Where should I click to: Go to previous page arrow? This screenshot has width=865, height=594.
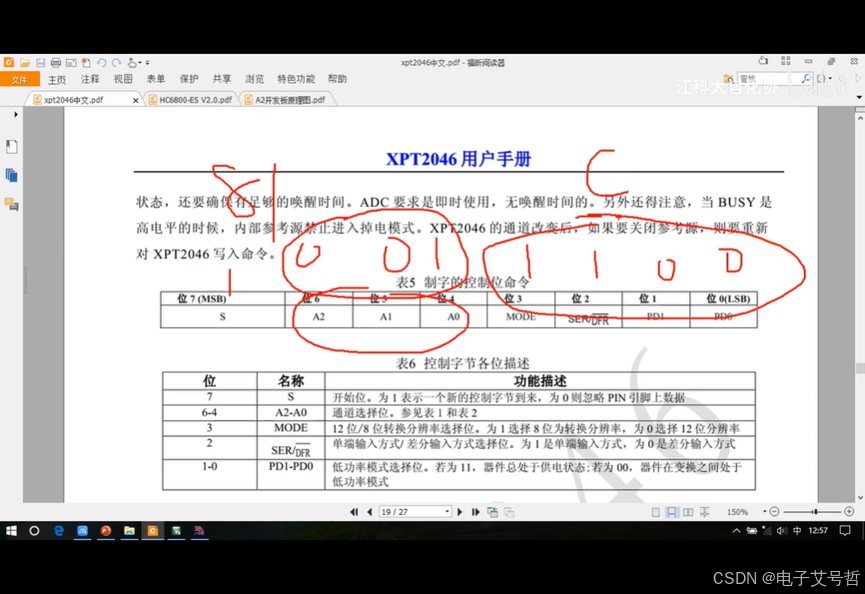point(370,512)
